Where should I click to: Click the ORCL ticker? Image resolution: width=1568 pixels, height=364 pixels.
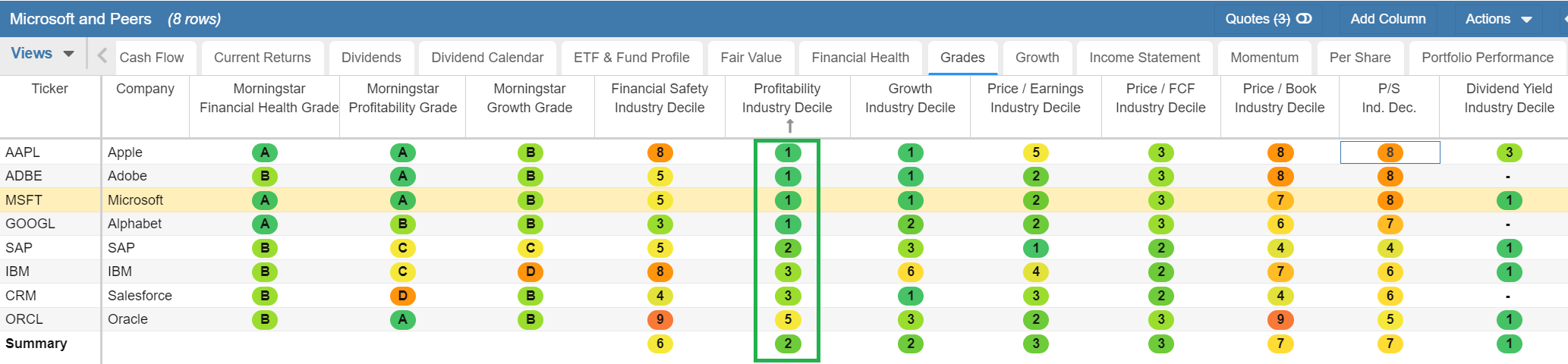[x=24, y=319]
